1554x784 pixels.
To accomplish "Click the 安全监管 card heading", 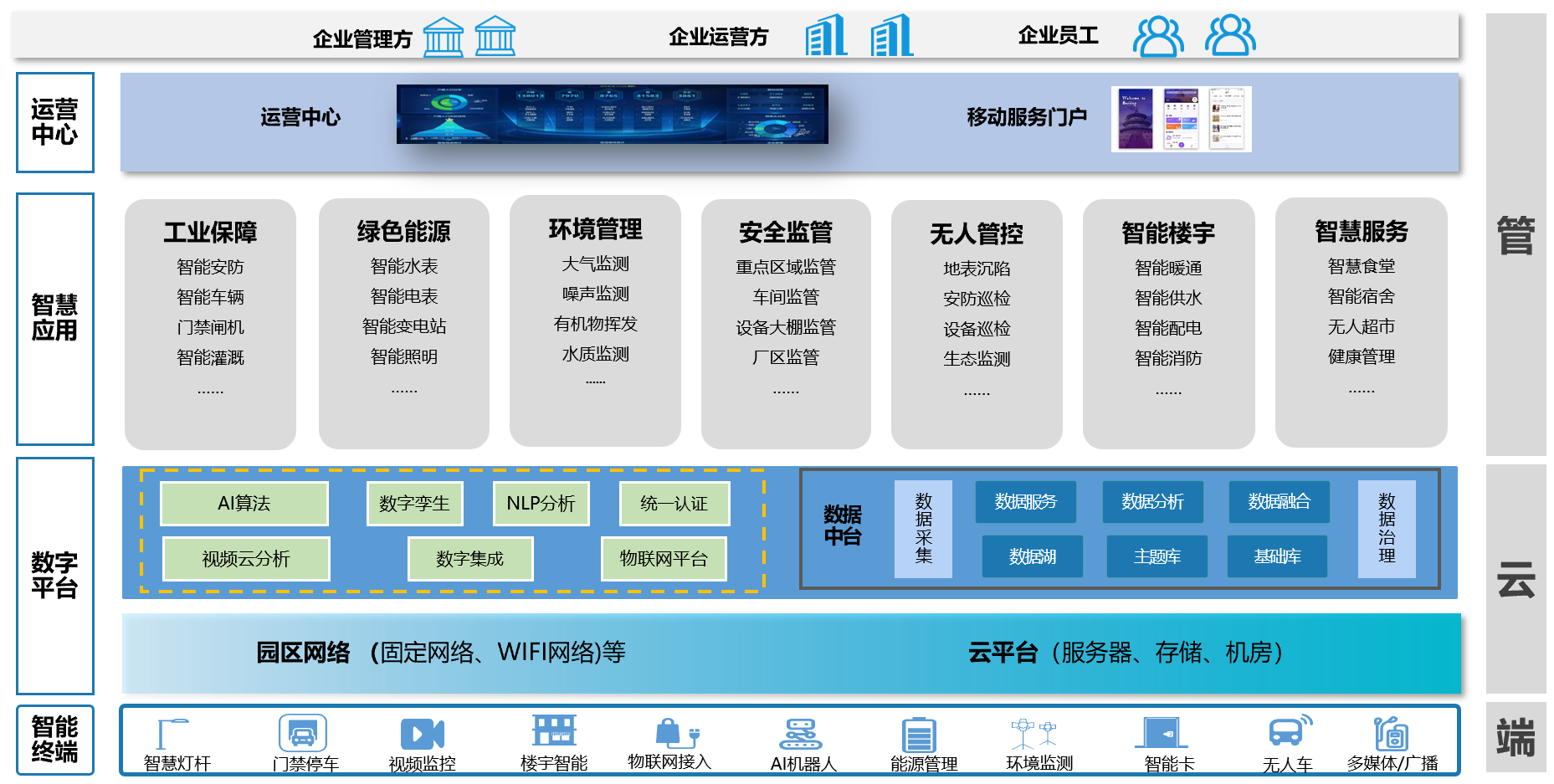I will [x=786, y=232].
